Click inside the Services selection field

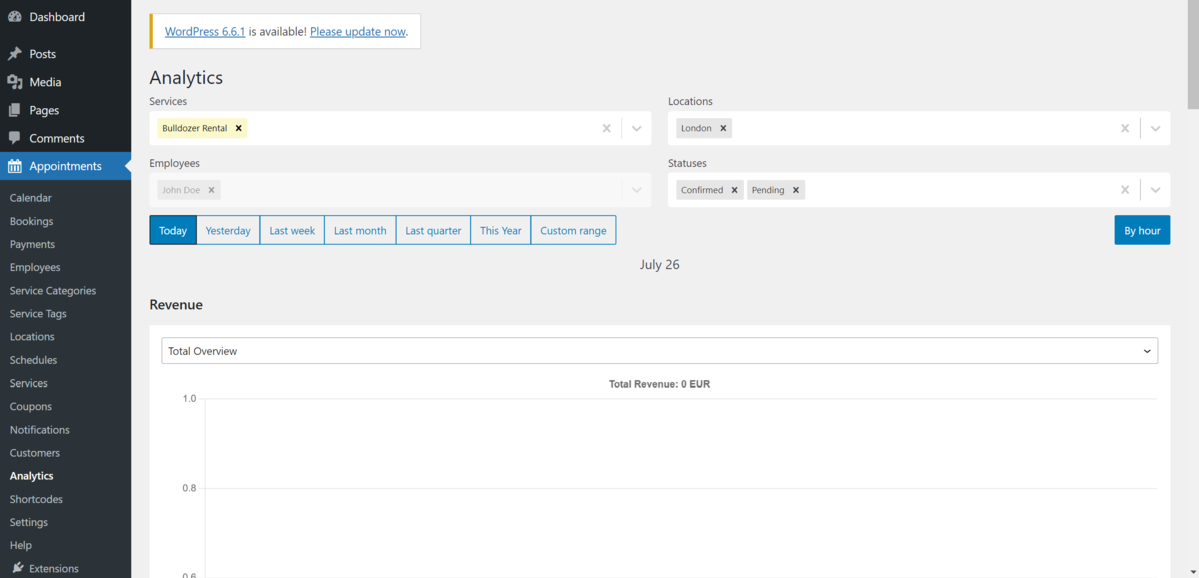(400, 128)
